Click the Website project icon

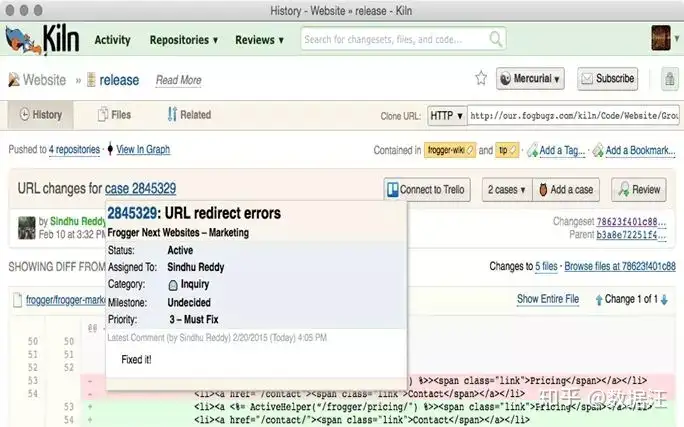tap(14, 79)
